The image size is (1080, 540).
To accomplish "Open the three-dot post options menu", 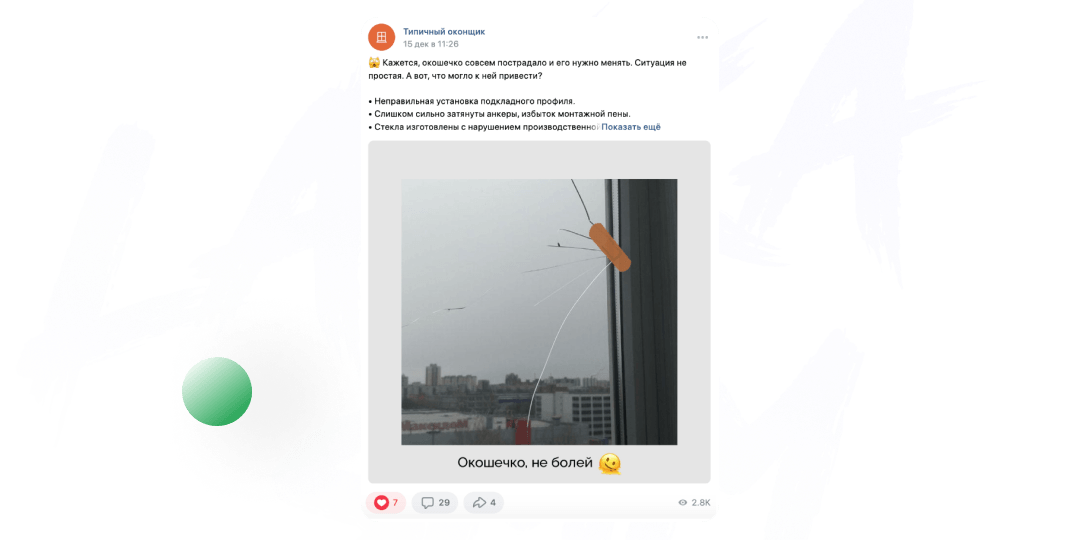I will tap(702, 37).
